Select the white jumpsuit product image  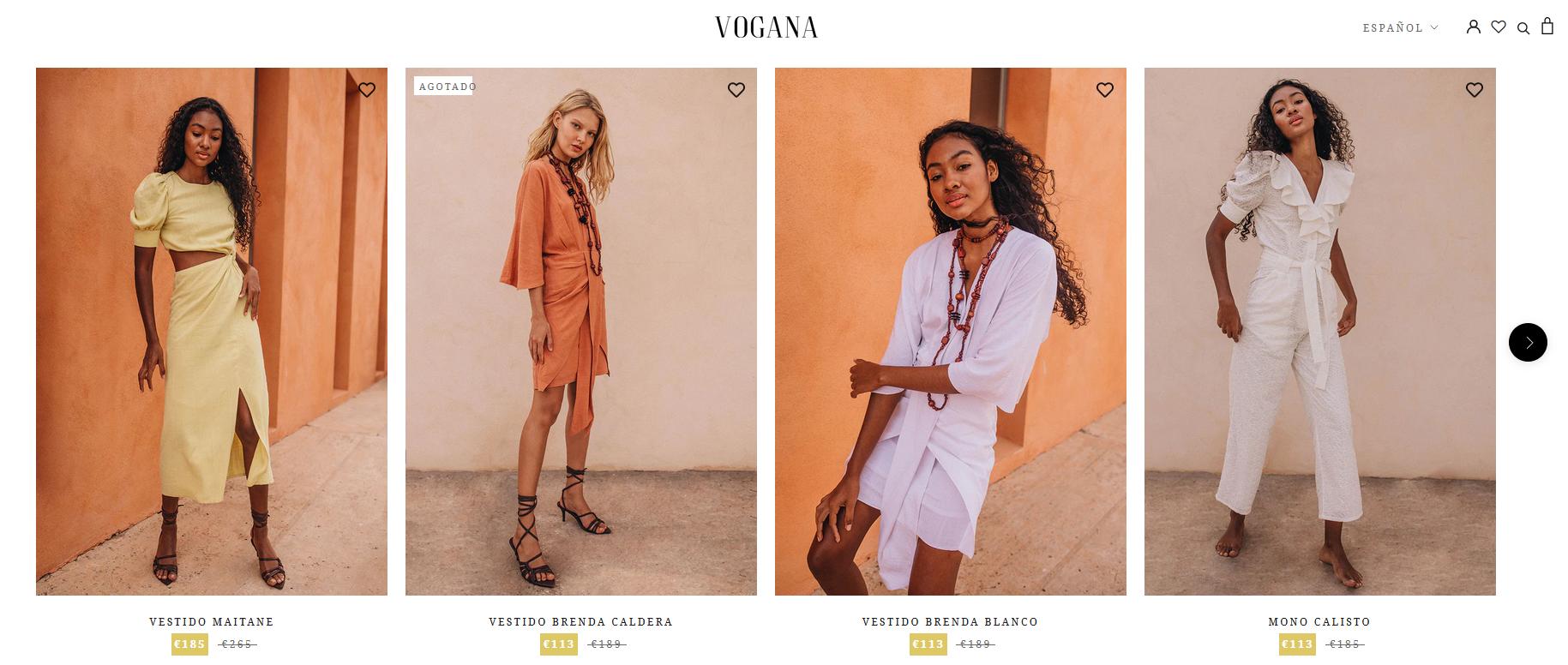(1320, 332)
